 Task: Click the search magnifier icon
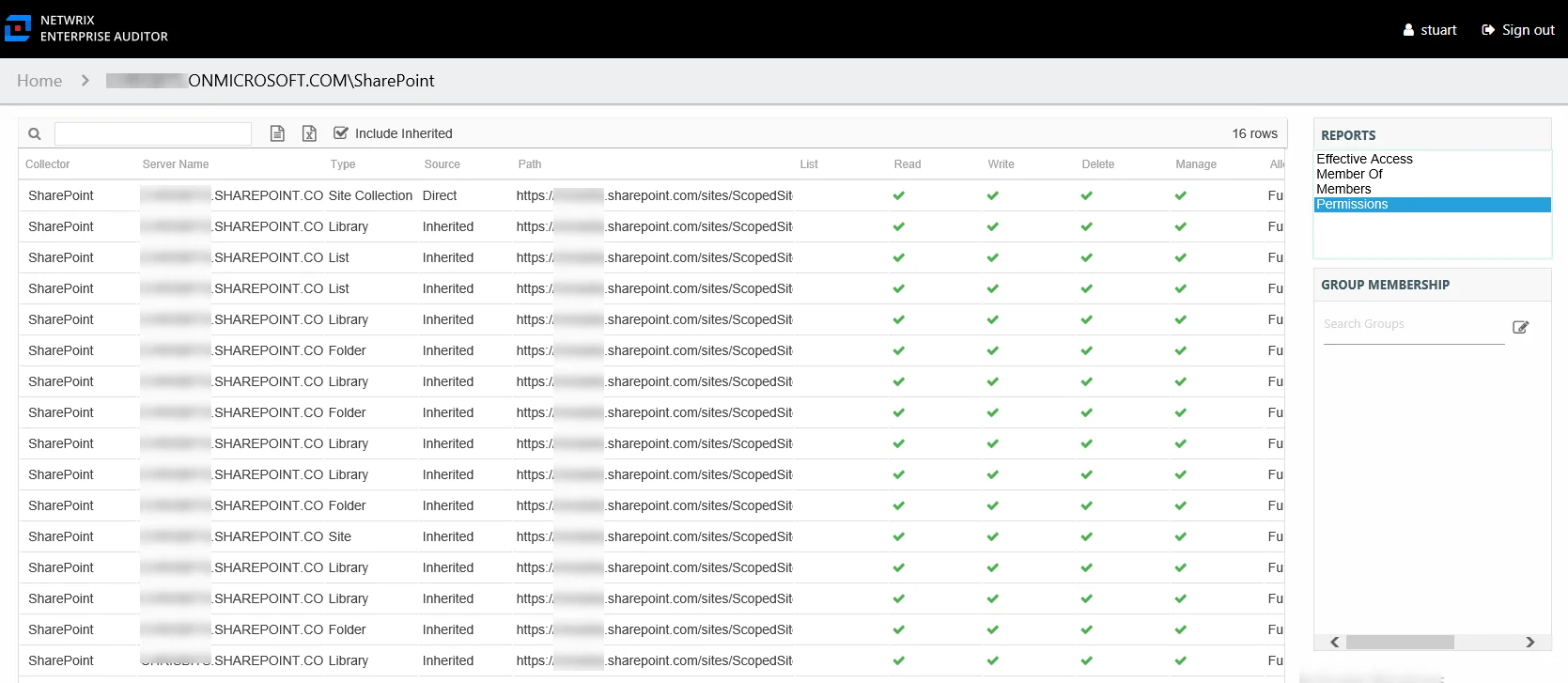[35, 134]
